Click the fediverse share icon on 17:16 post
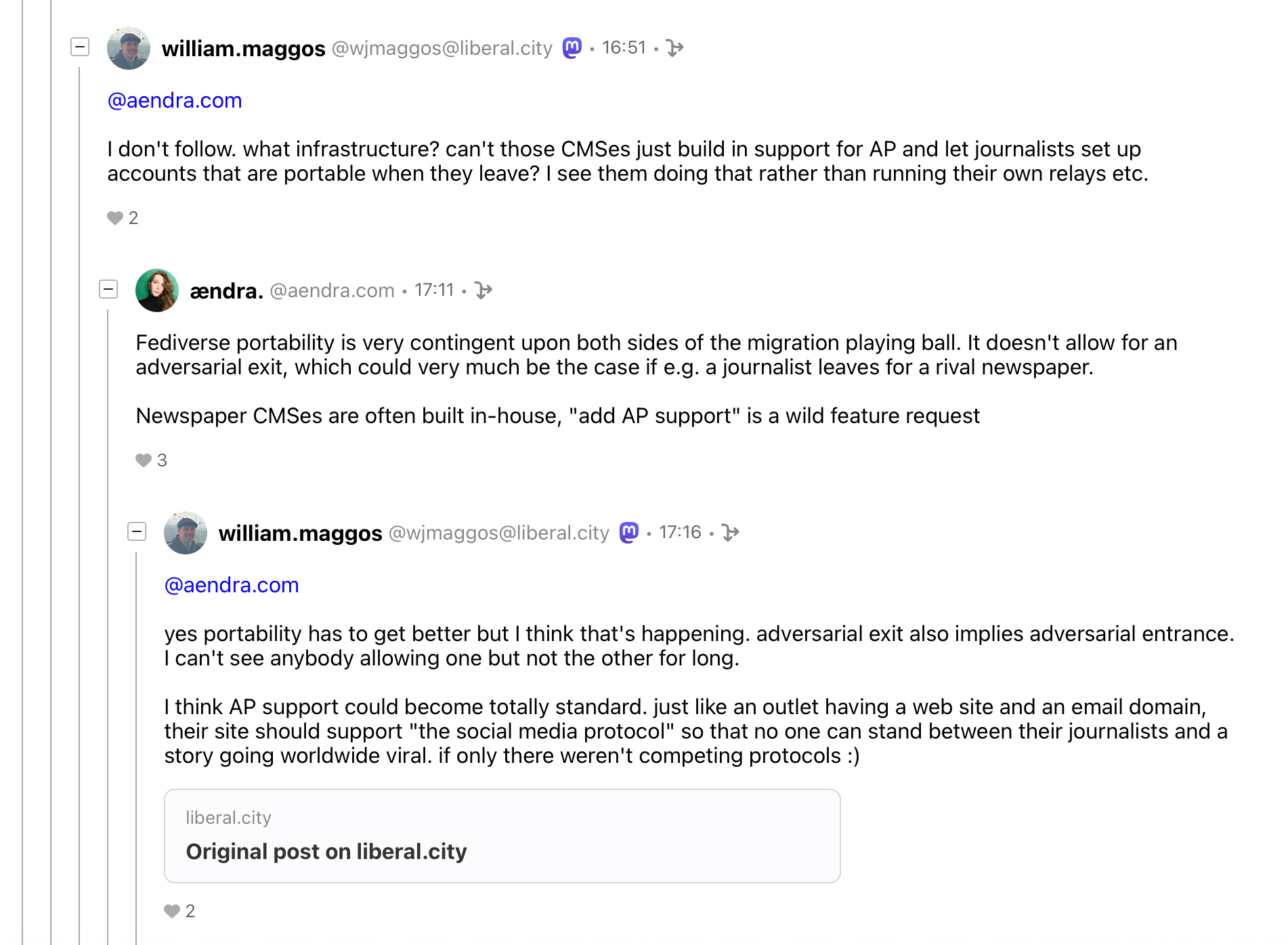The image size is (1288, 945). (x=730, y=533)
